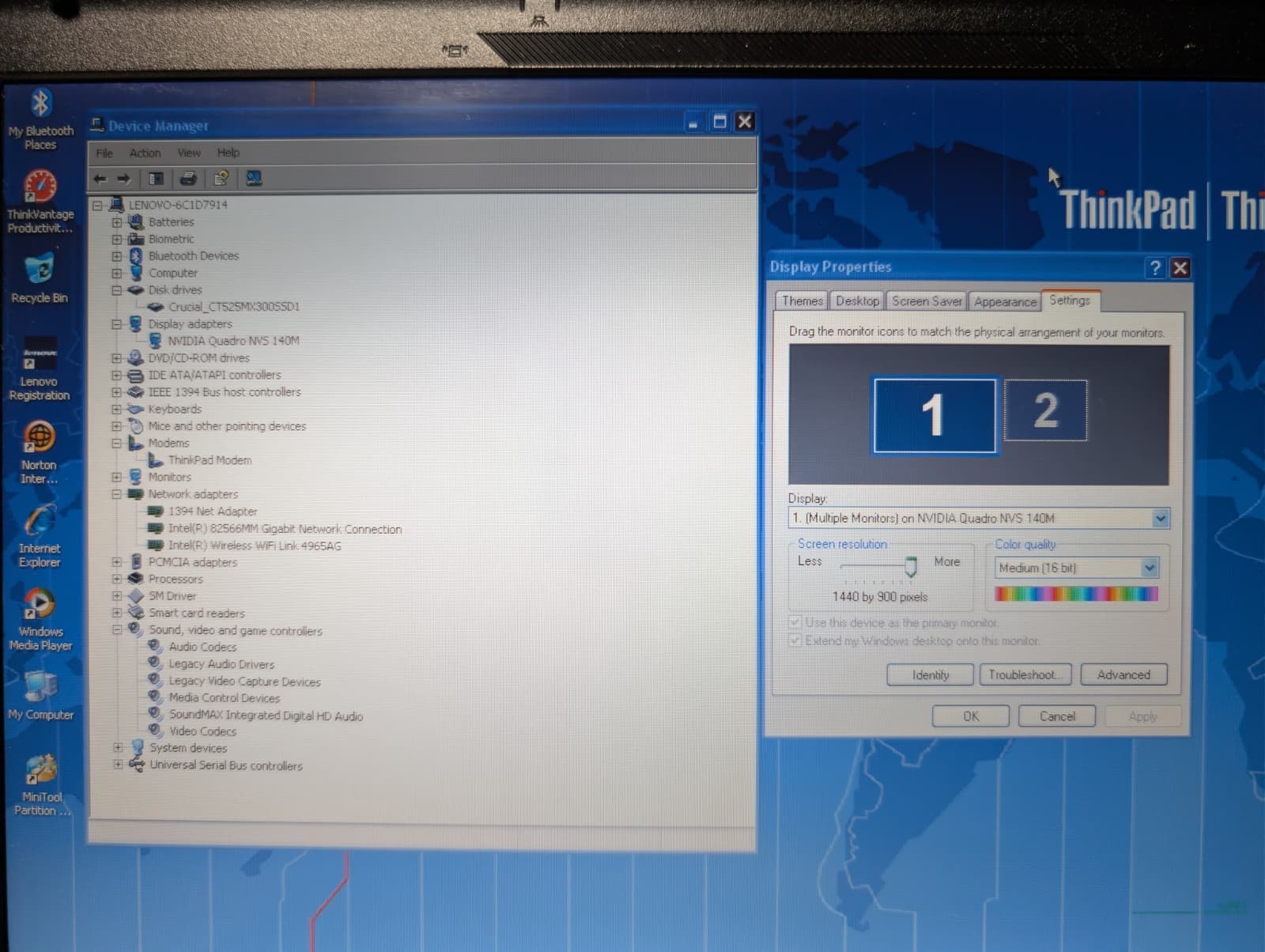Image resolution: width=1265 pixels, height=952 pixels.
Task: Select the ThinkPad Modem device
Action: coord(210,460)
